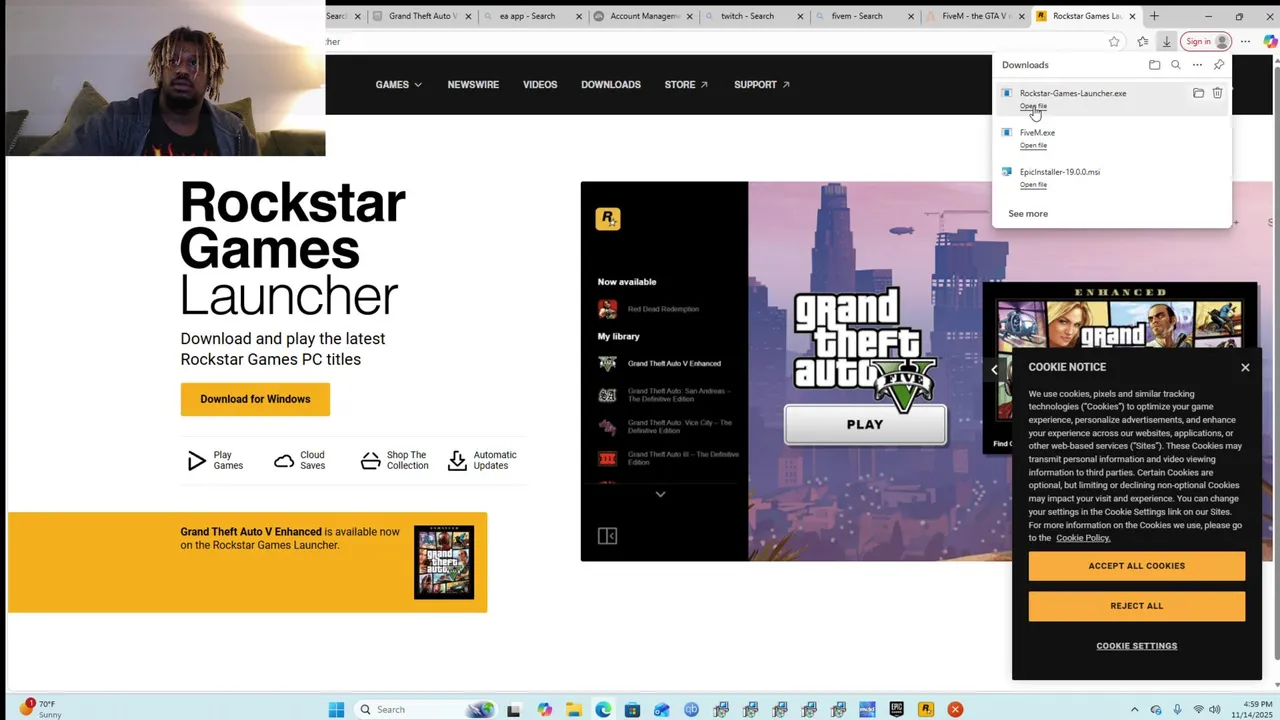
Task: Open Edge settings and more menu
Action: pos(1245,42)
